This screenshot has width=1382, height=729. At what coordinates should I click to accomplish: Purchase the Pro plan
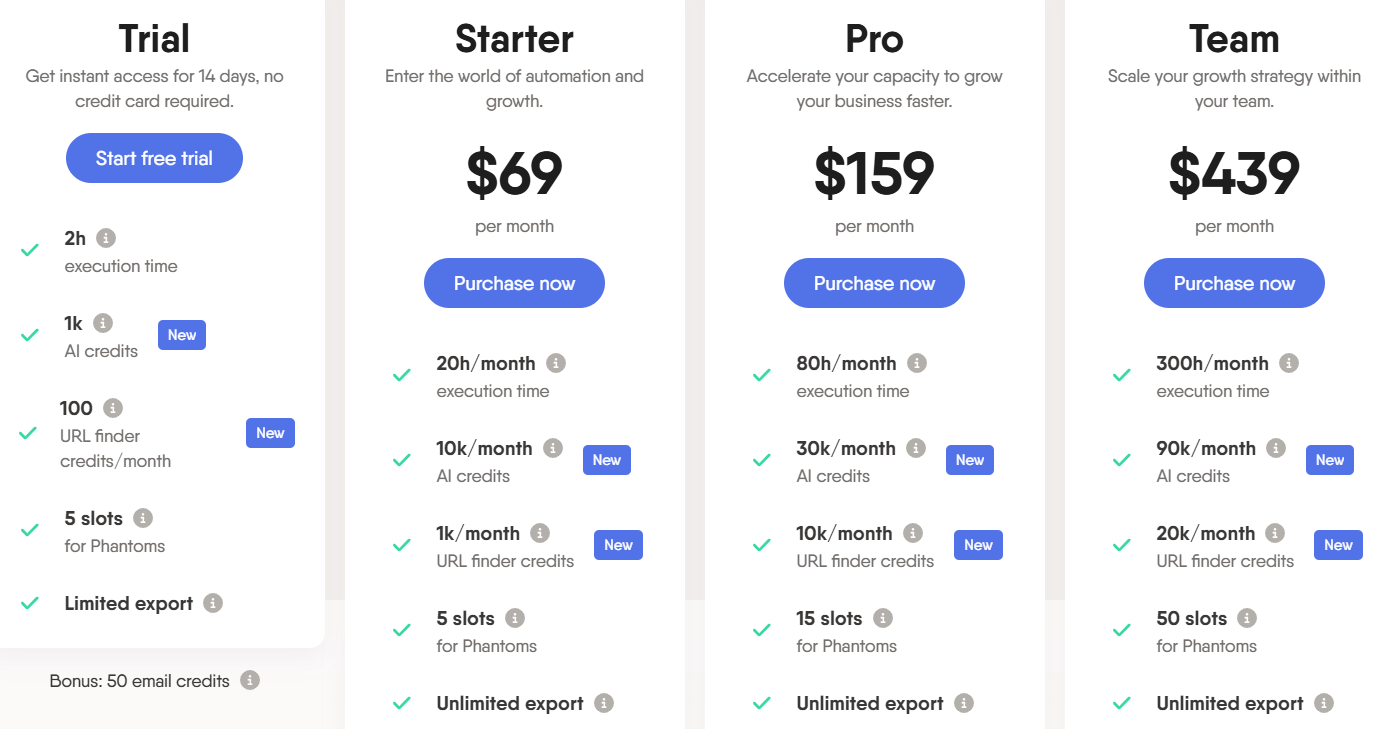point(874,283)
